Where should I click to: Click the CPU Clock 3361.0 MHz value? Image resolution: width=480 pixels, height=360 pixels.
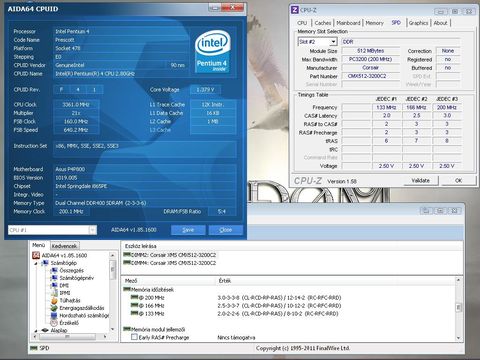pyautogui.click(x=76, y=105)
